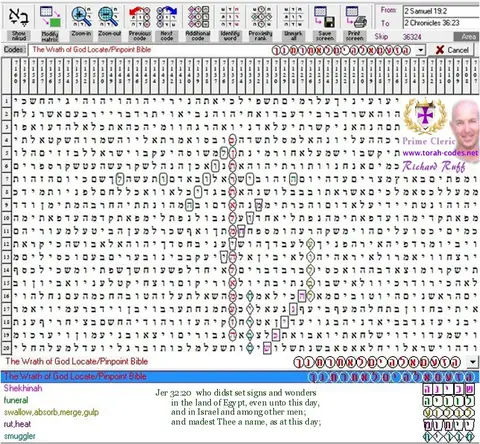
Task: Advance to the Next code
Action: (x=167, y=17)
